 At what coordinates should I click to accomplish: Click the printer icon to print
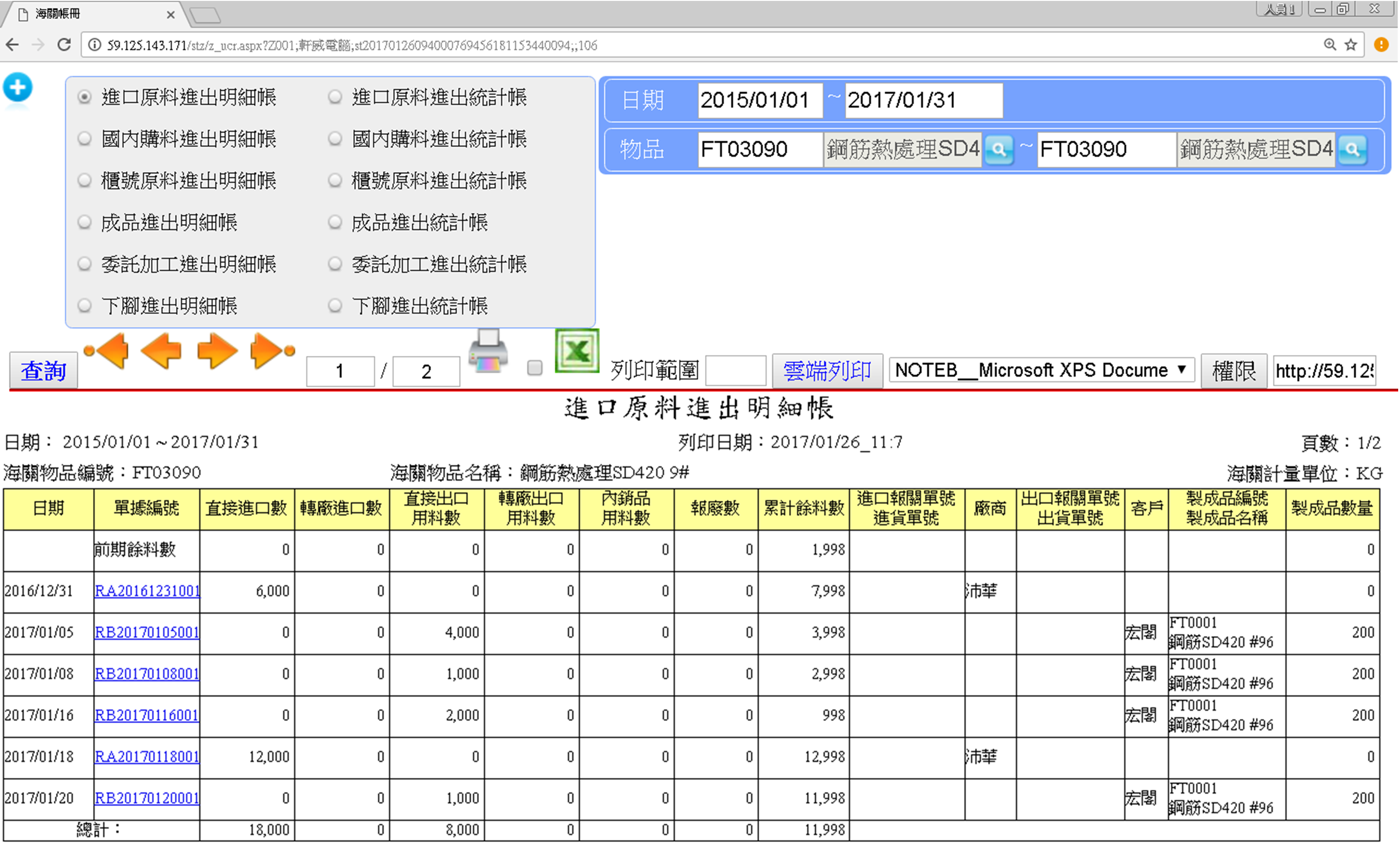489,351
